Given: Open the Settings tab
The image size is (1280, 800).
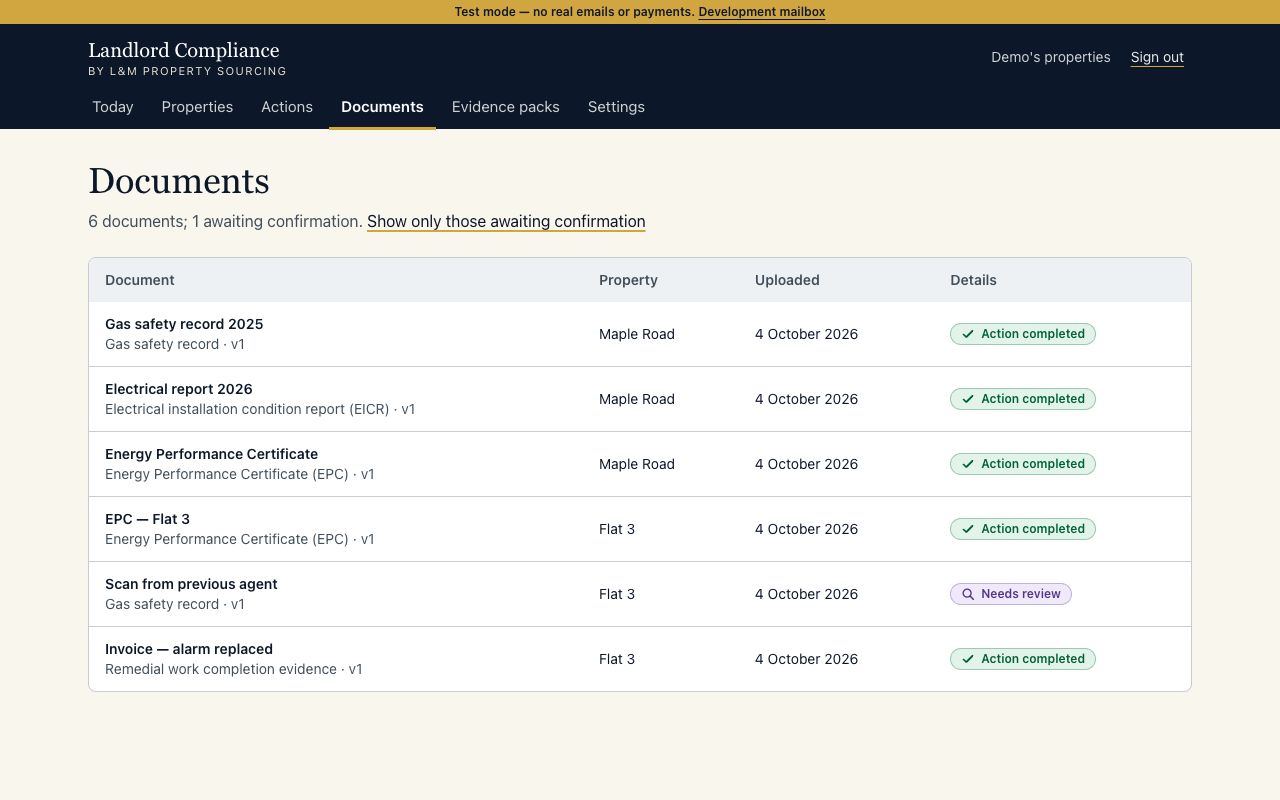Looking at the screenshot, I should coord(616,107).
